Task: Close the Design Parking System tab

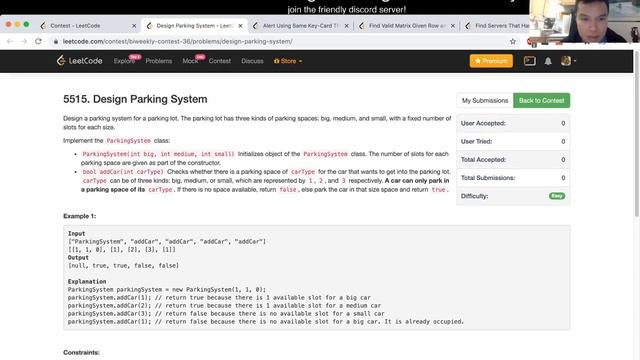Action: [x=240, y=26]
